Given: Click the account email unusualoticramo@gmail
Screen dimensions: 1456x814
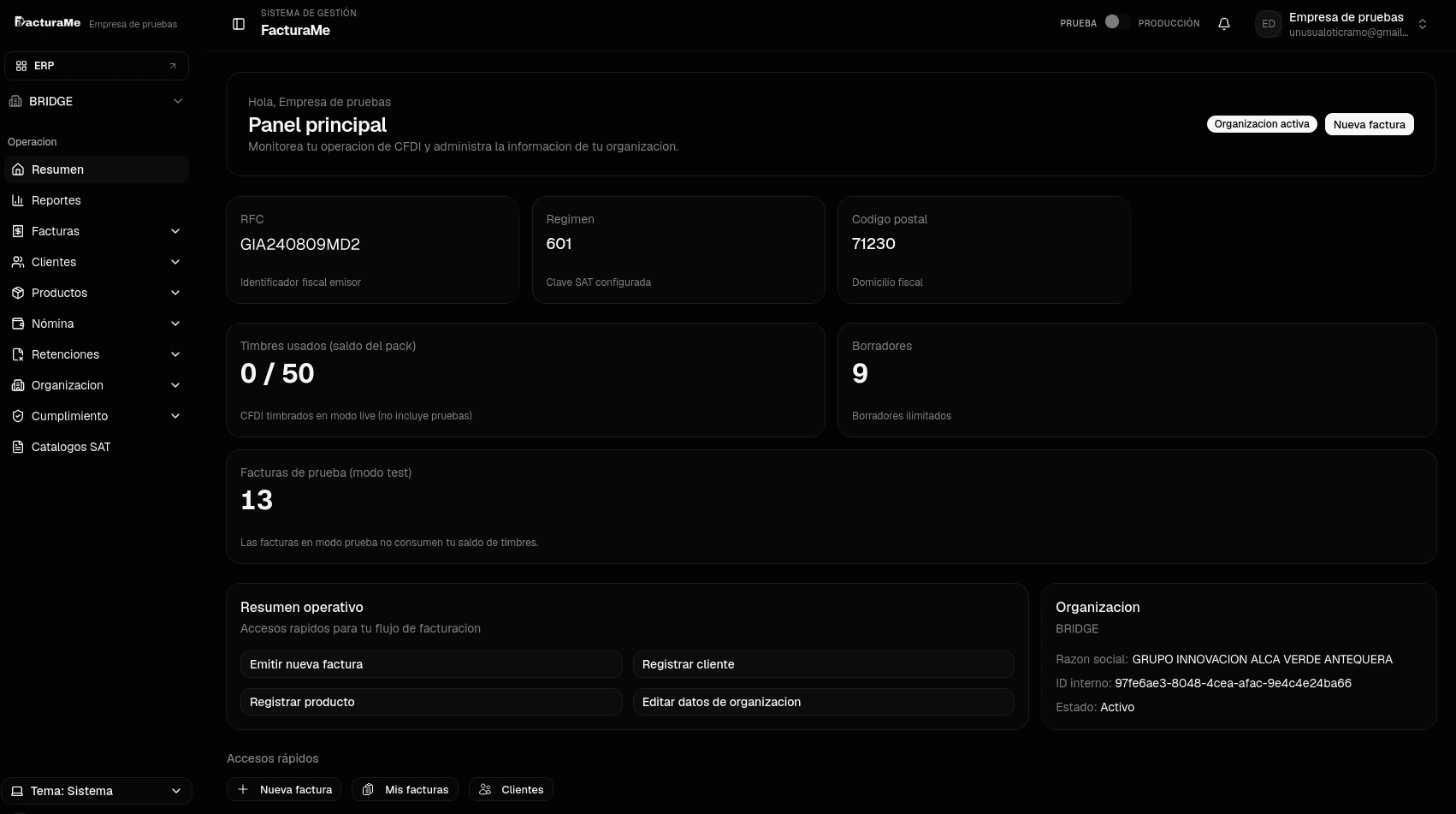Looking at the screenshot, I should (x=1348, y=33).
